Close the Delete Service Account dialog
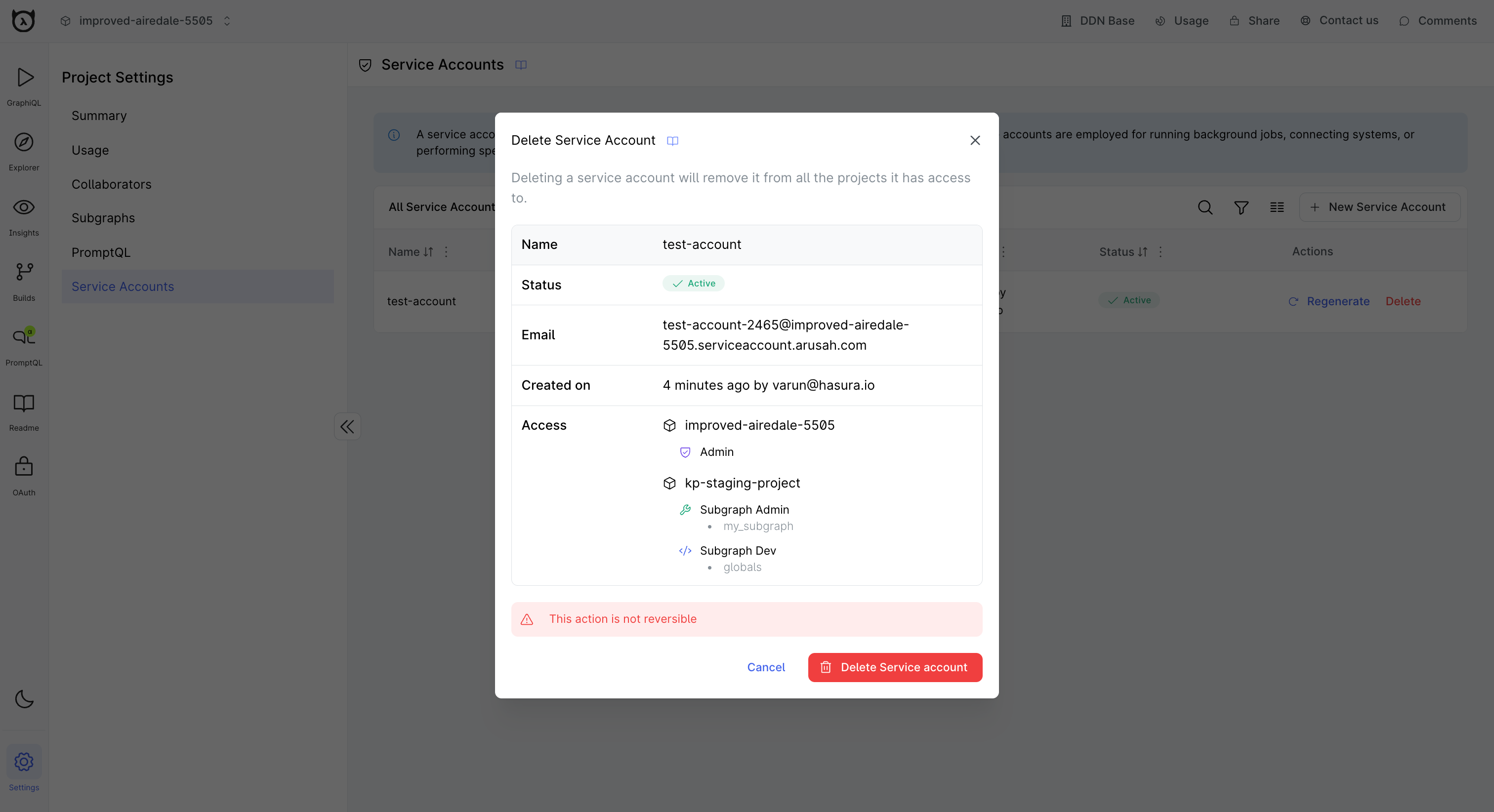The image size is (1494, 812). (974, 140)
